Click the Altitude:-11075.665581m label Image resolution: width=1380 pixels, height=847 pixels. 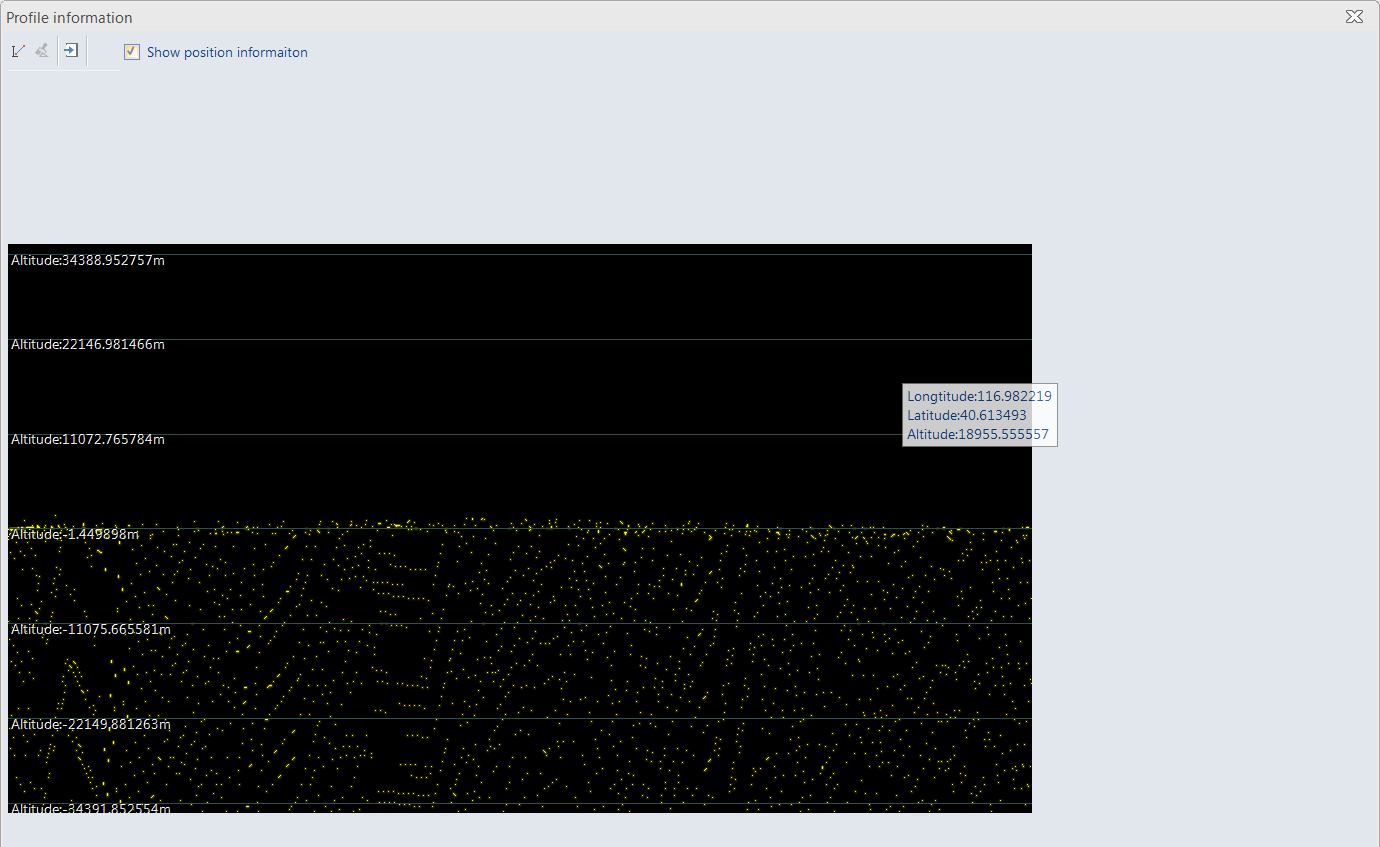[x=91, y=630]
